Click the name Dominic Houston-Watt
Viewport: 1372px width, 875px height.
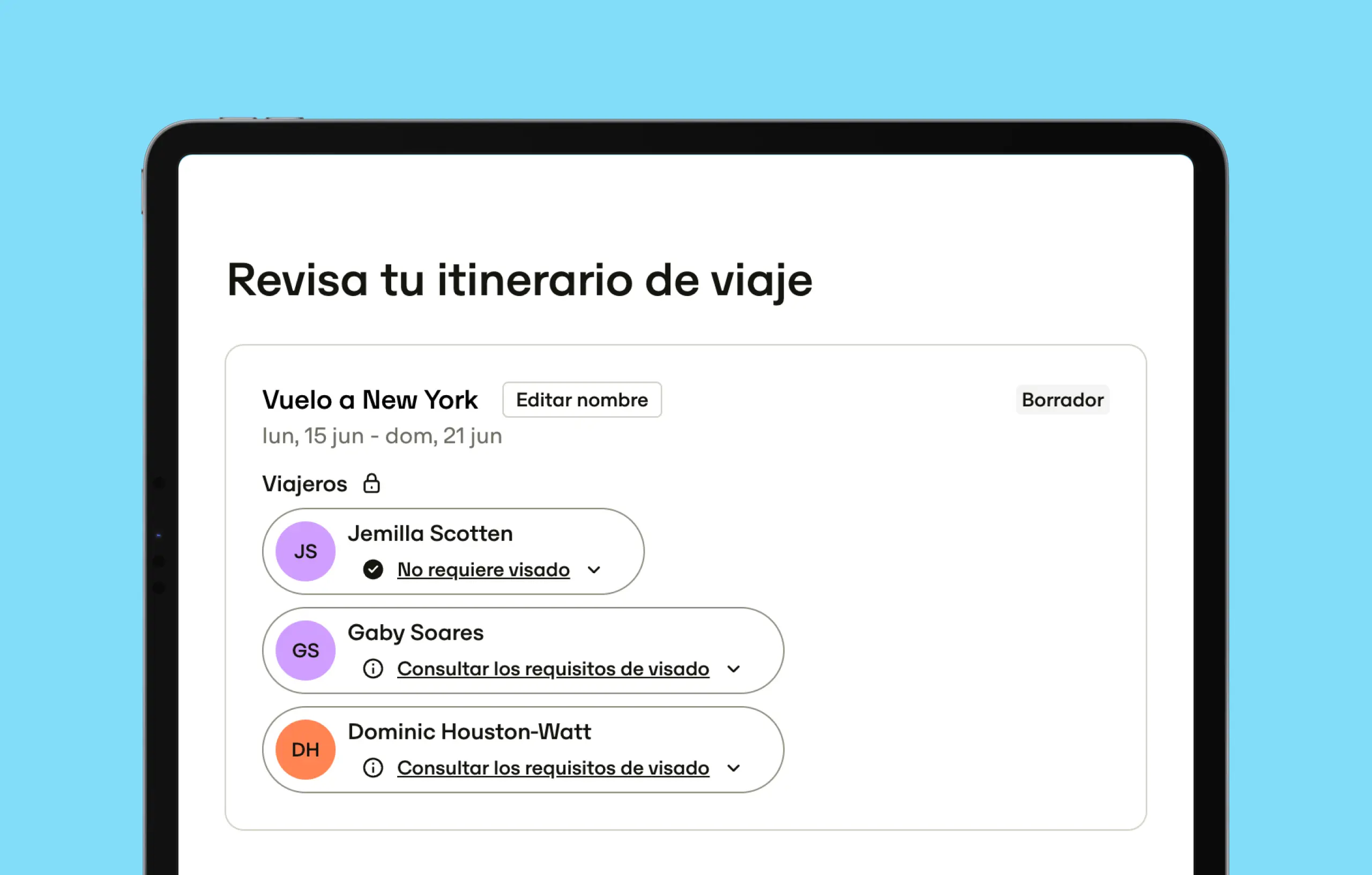pos(469,732)
